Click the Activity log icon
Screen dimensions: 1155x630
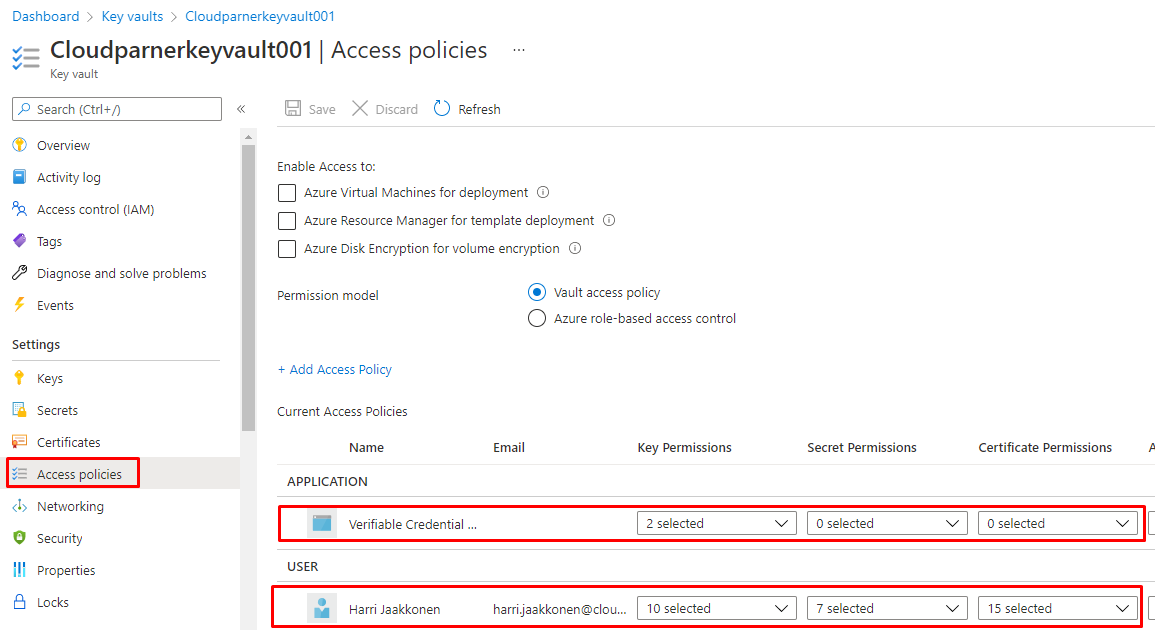(x=19, y=177)
